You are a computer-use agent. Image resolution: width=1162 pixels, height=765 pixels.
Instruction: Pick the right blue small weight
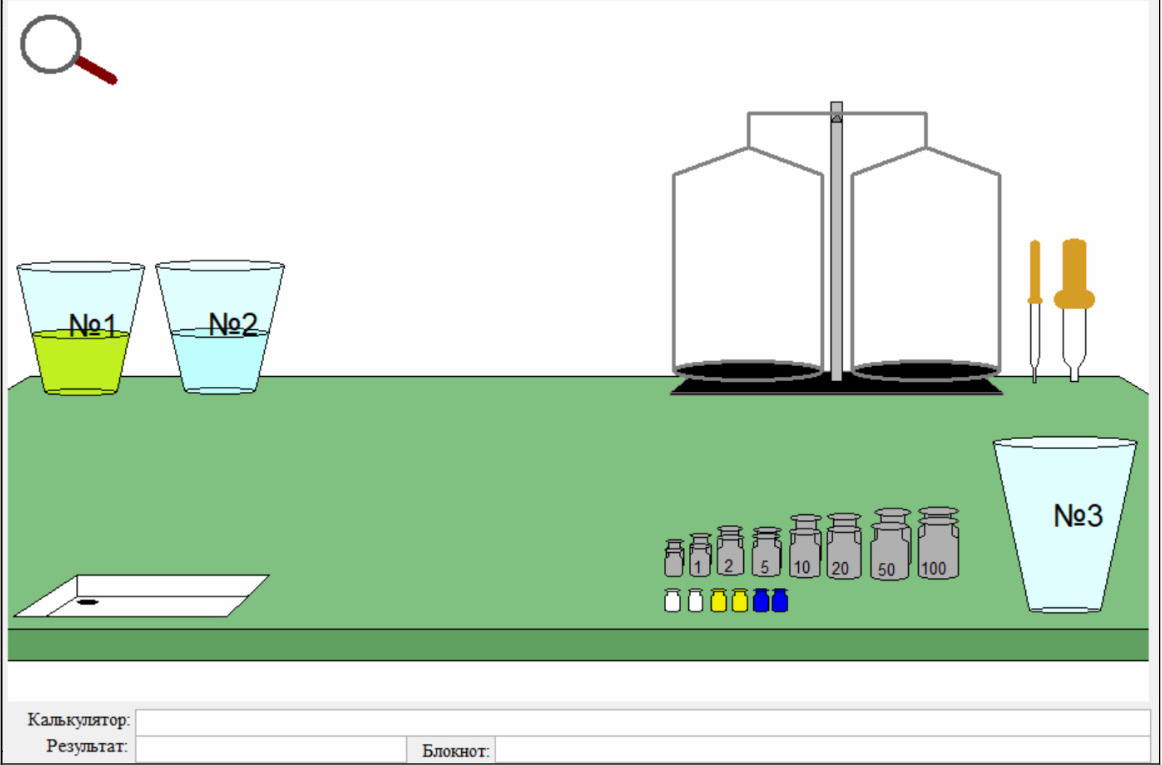coord(779,600)
